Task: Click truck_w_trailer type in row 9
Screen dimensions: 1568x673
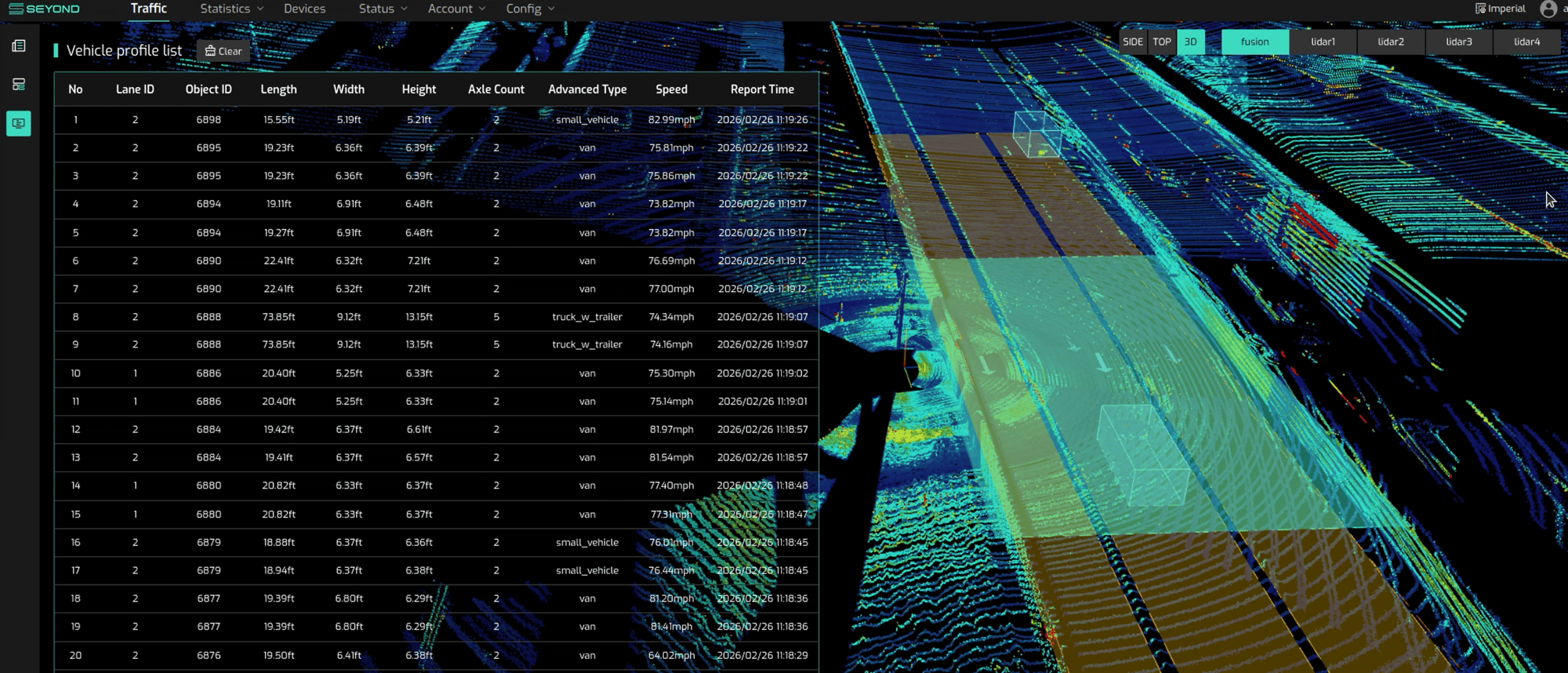Action: coord(587,344)
